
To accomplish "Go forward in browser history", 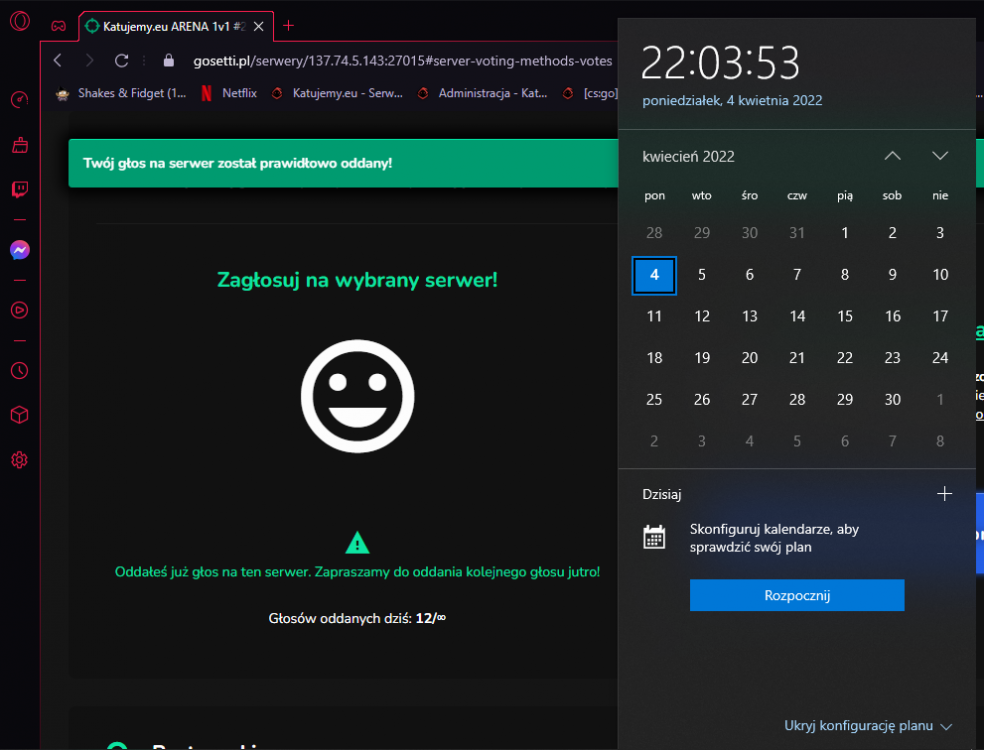I will coord(89,60).
